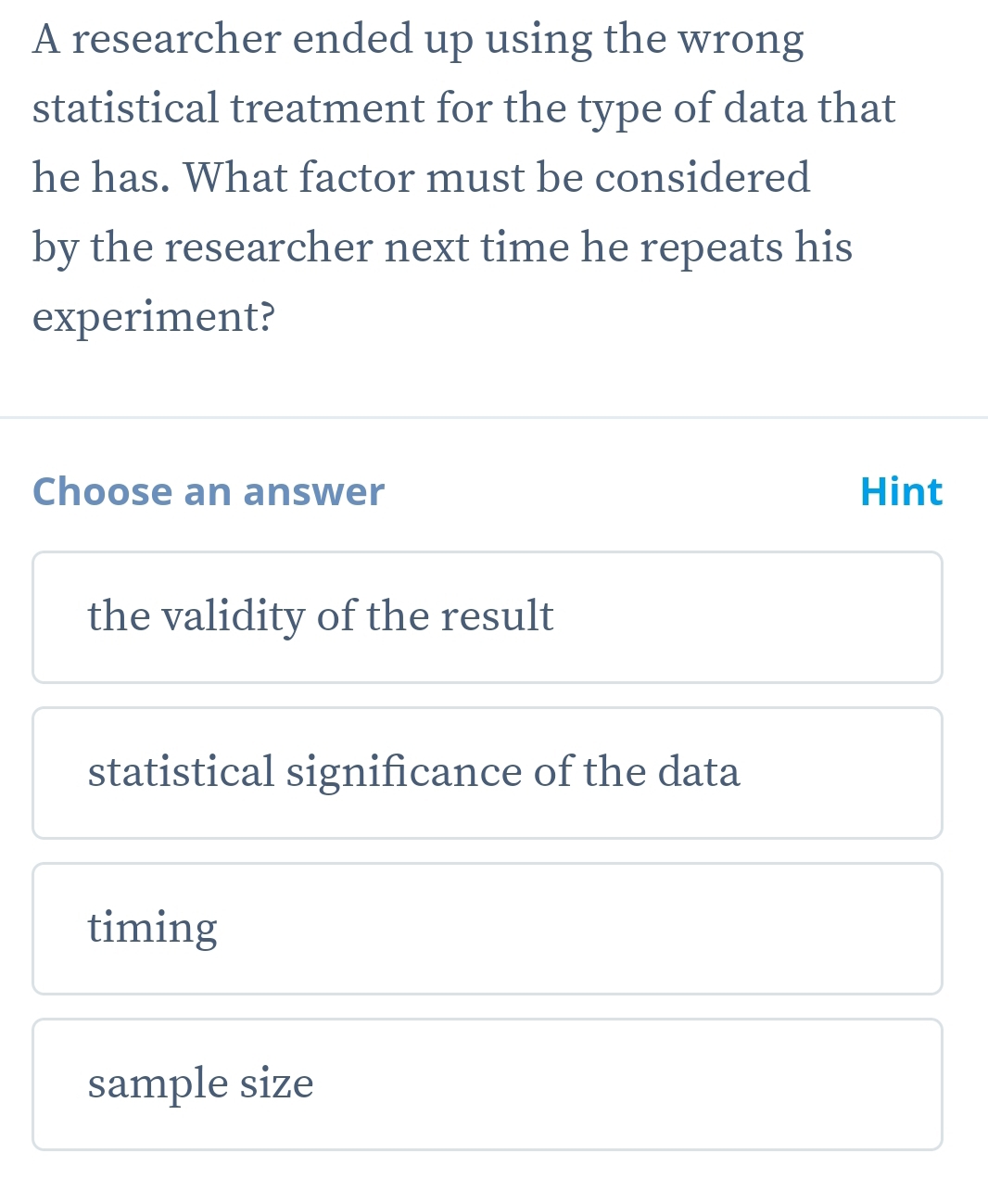Open the Hint link
The width and height of the screenshot is (988, 1204).
coord(900,491)
